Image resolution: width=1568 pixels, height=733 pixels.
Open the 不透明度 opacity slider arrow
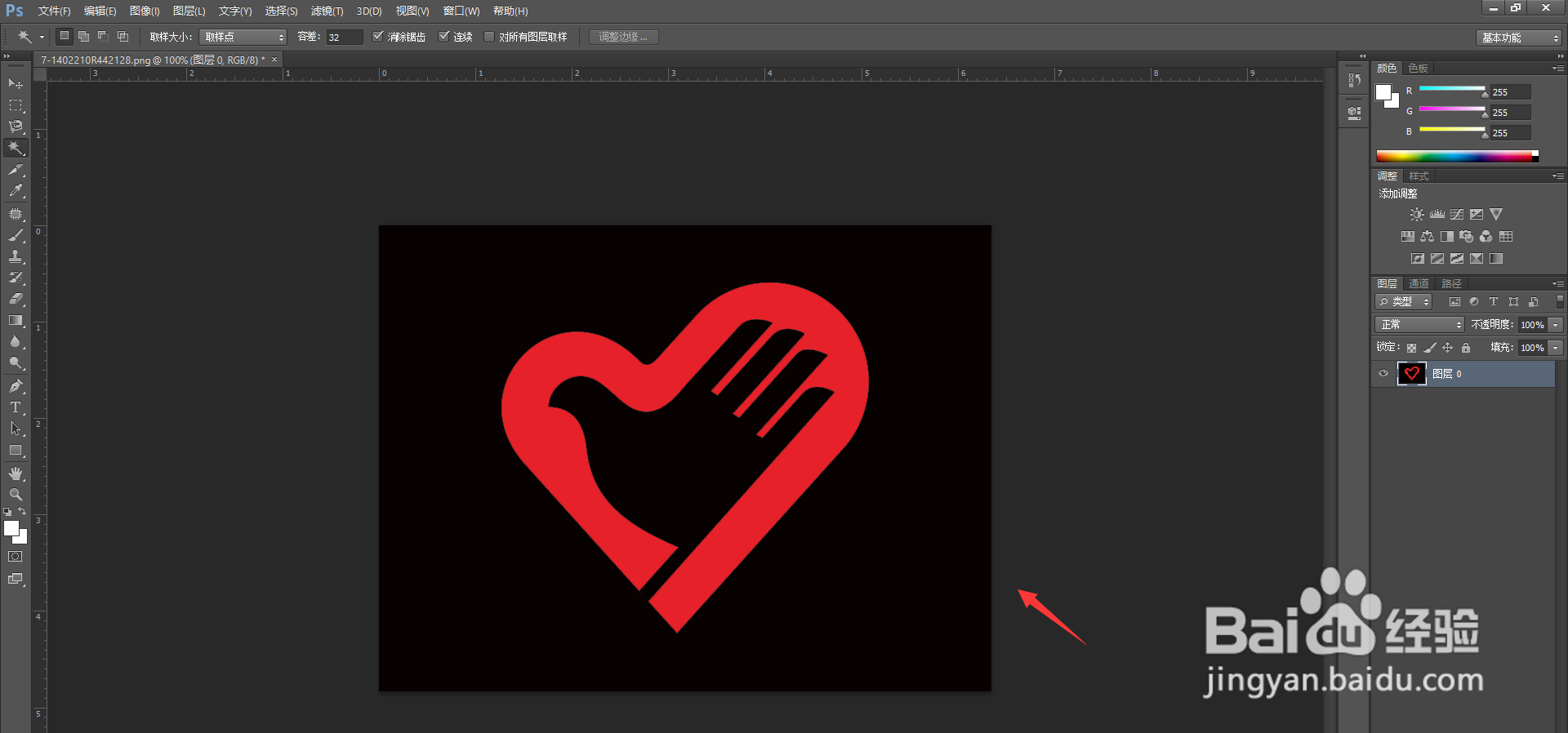coord(1556,325)
